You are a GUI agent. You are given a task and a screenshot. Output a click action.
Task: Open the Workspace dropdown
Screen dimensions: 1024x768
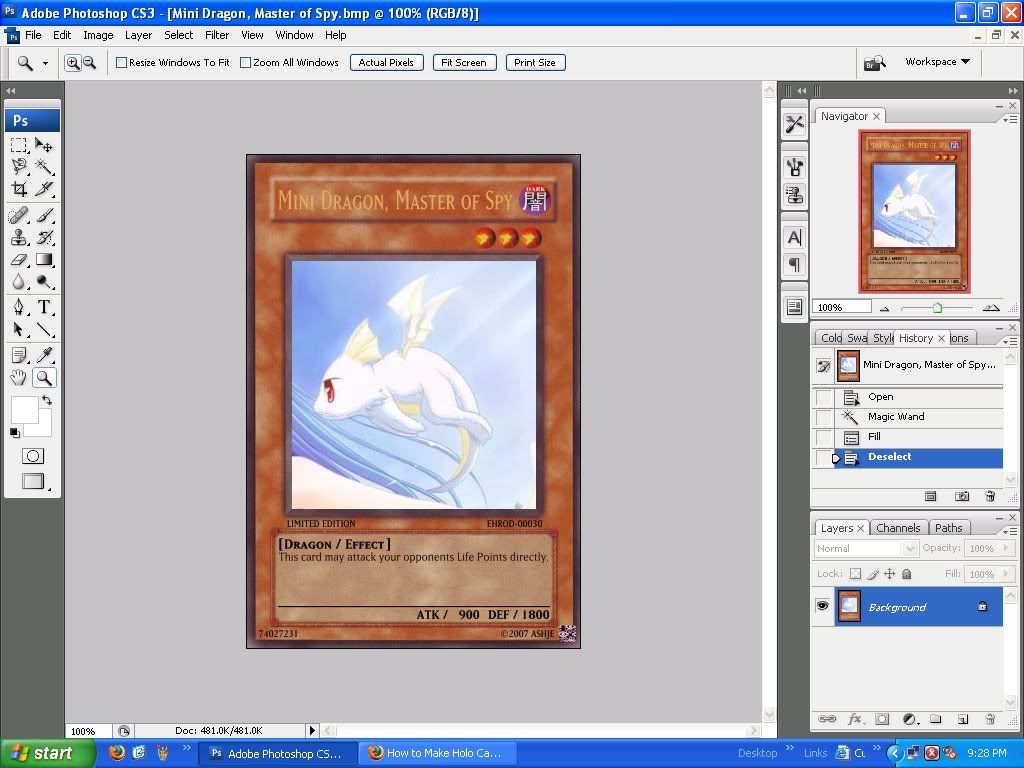pyautogui.click(x=937, y=62)
